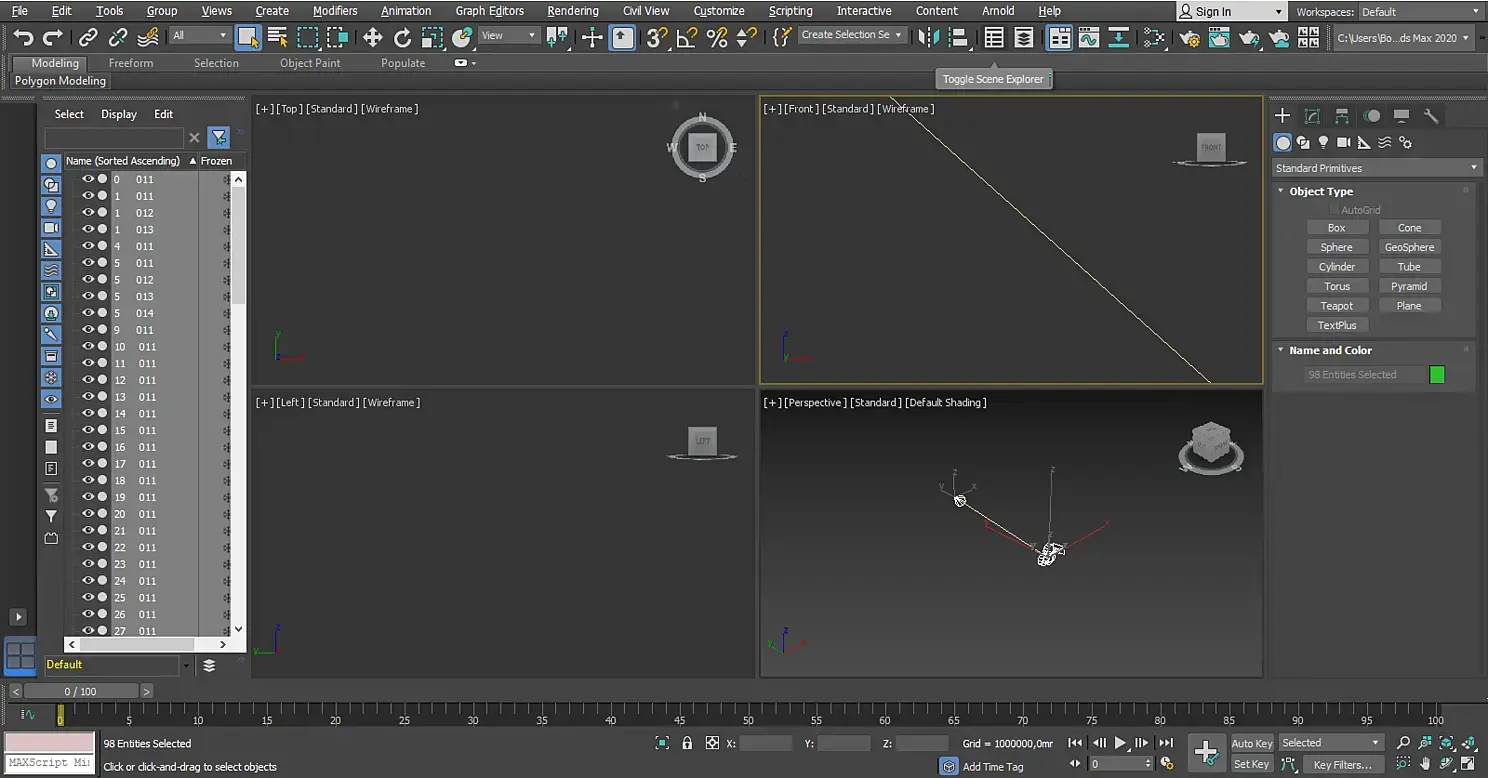Click the Teapot primitive button
1488x778 pixels.
pyautogui.click(x=1336, y=306)
